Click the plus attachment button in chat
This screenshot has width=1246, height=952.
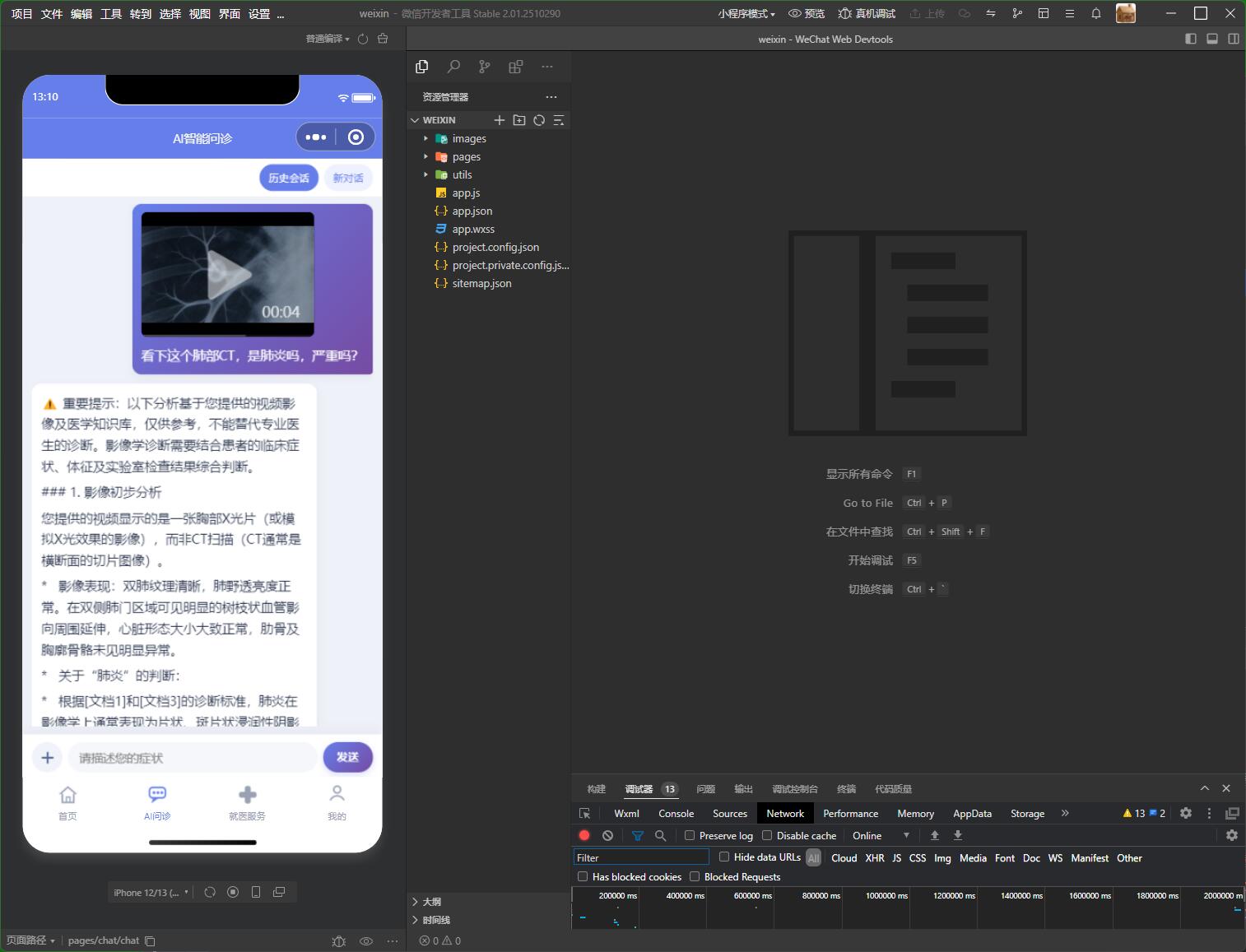[48, 757]
